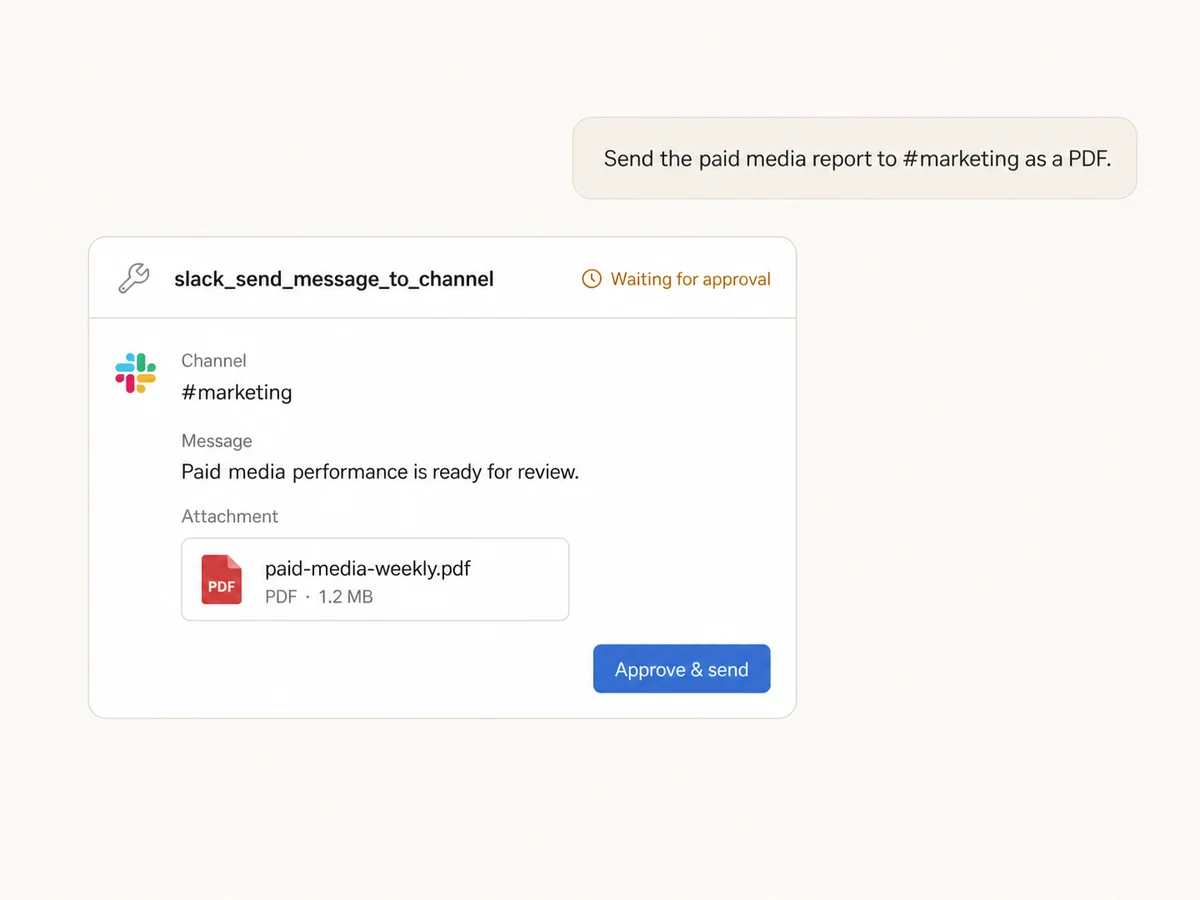
Task: Click the Slack logo icon
Action: (x=136, y=373)
